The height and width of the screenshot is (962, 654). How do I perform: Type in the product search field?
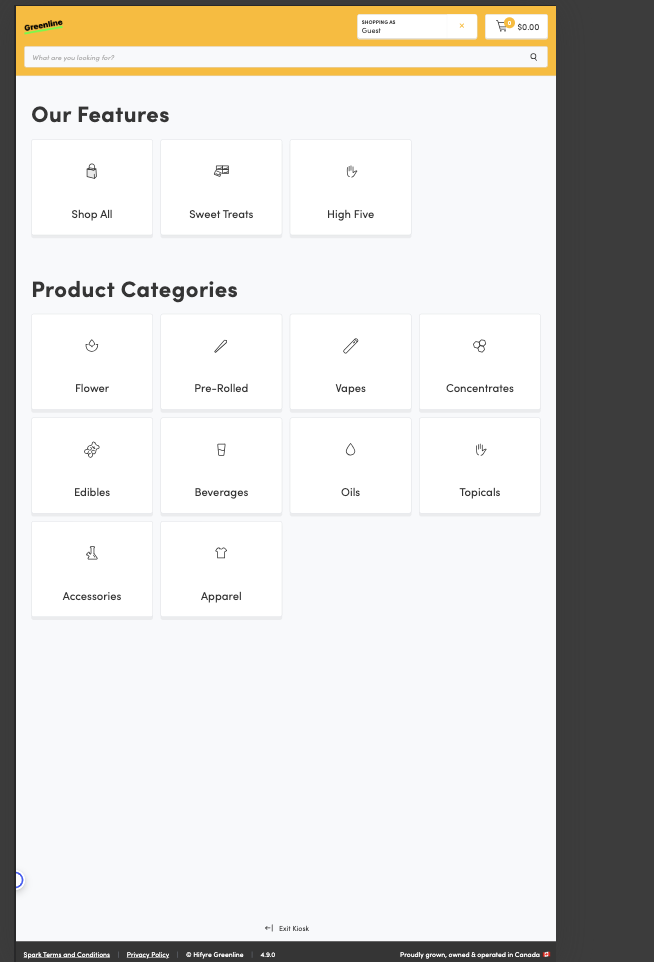coord(270,58)
